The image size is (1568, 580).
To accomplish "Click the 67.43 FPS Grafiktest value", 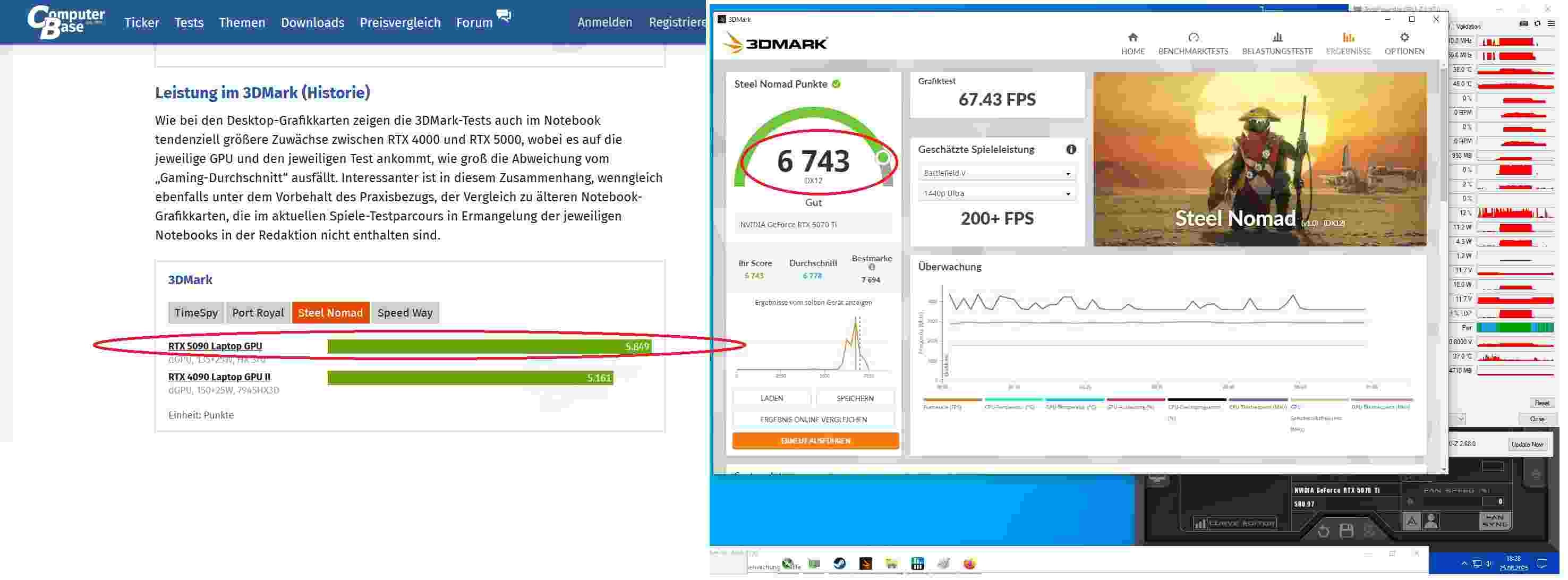I will click(996, 99).
